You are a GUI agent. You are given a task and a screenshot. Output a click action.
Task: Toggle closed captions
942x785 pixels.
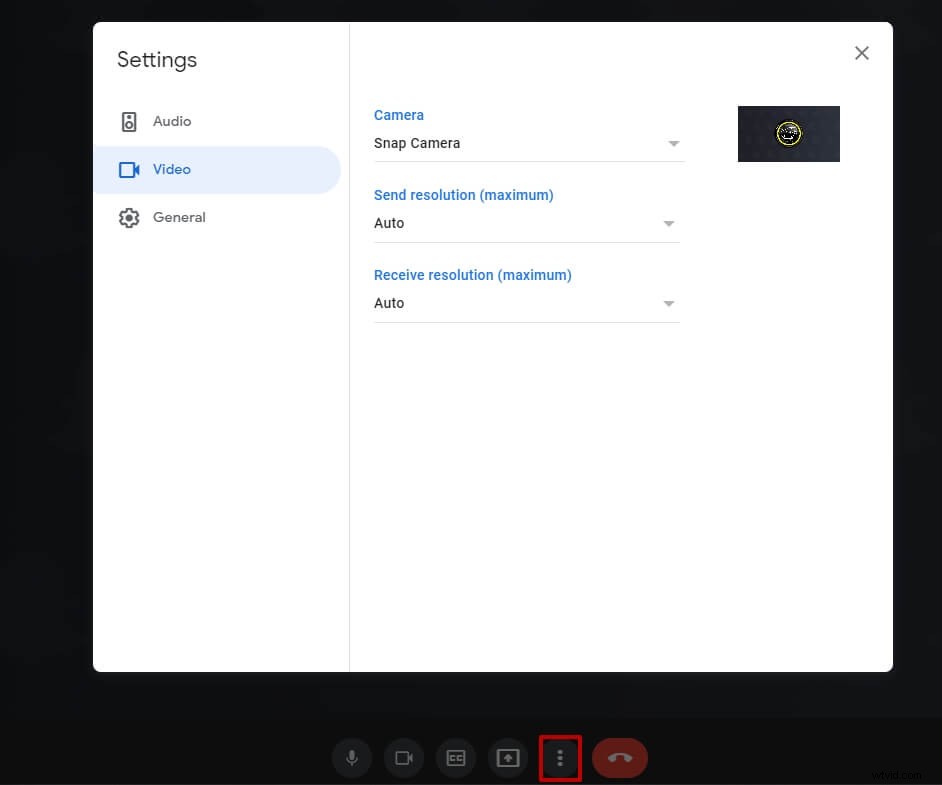tap(455, 757)
